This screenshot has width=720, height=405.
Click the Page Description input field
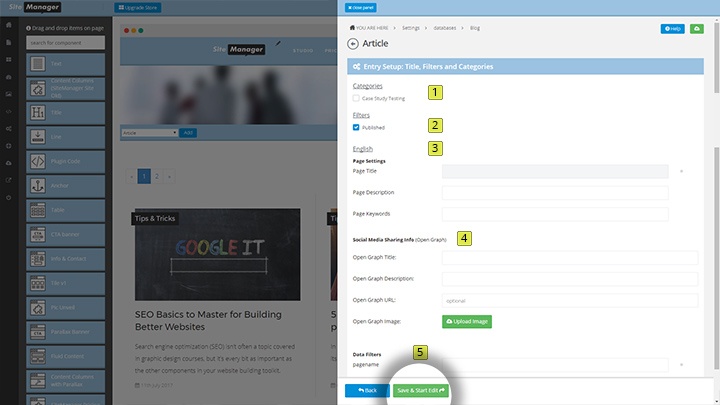tap(555, 192)
